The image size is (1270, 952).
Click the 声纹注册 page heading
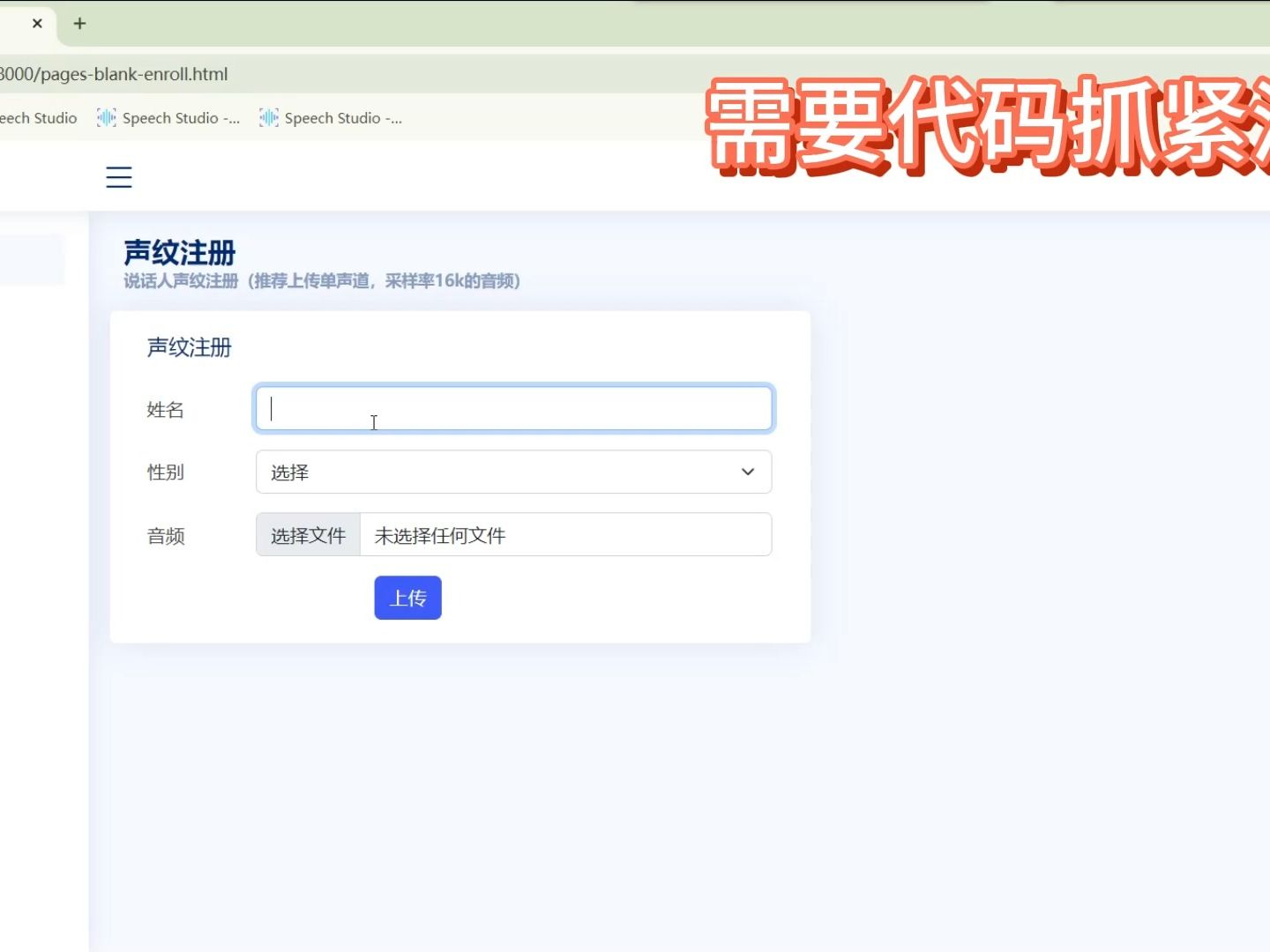click(x=180, y=253)
